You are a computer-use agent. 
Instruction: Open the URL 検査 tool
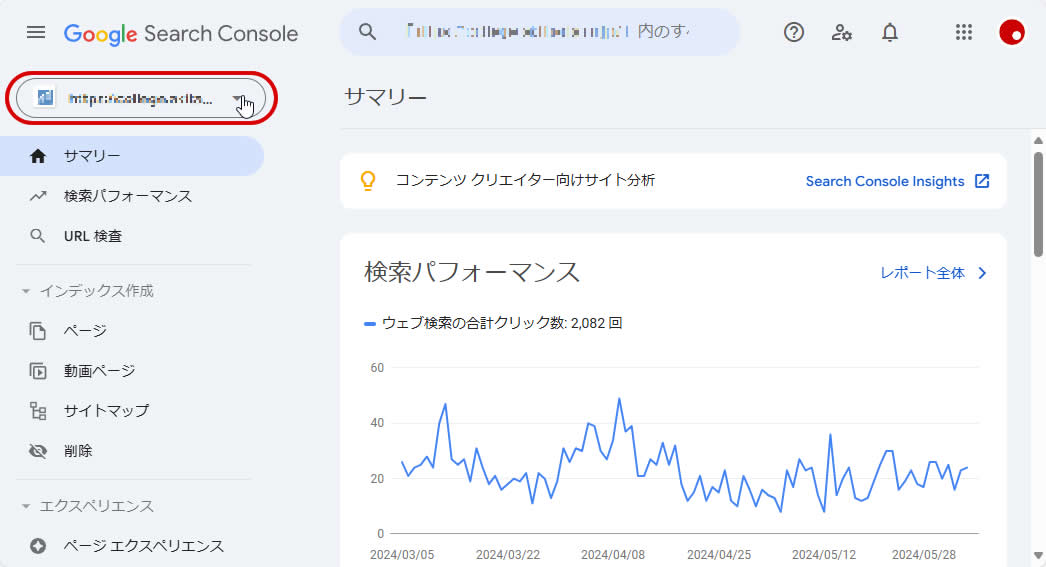[92, 236]
